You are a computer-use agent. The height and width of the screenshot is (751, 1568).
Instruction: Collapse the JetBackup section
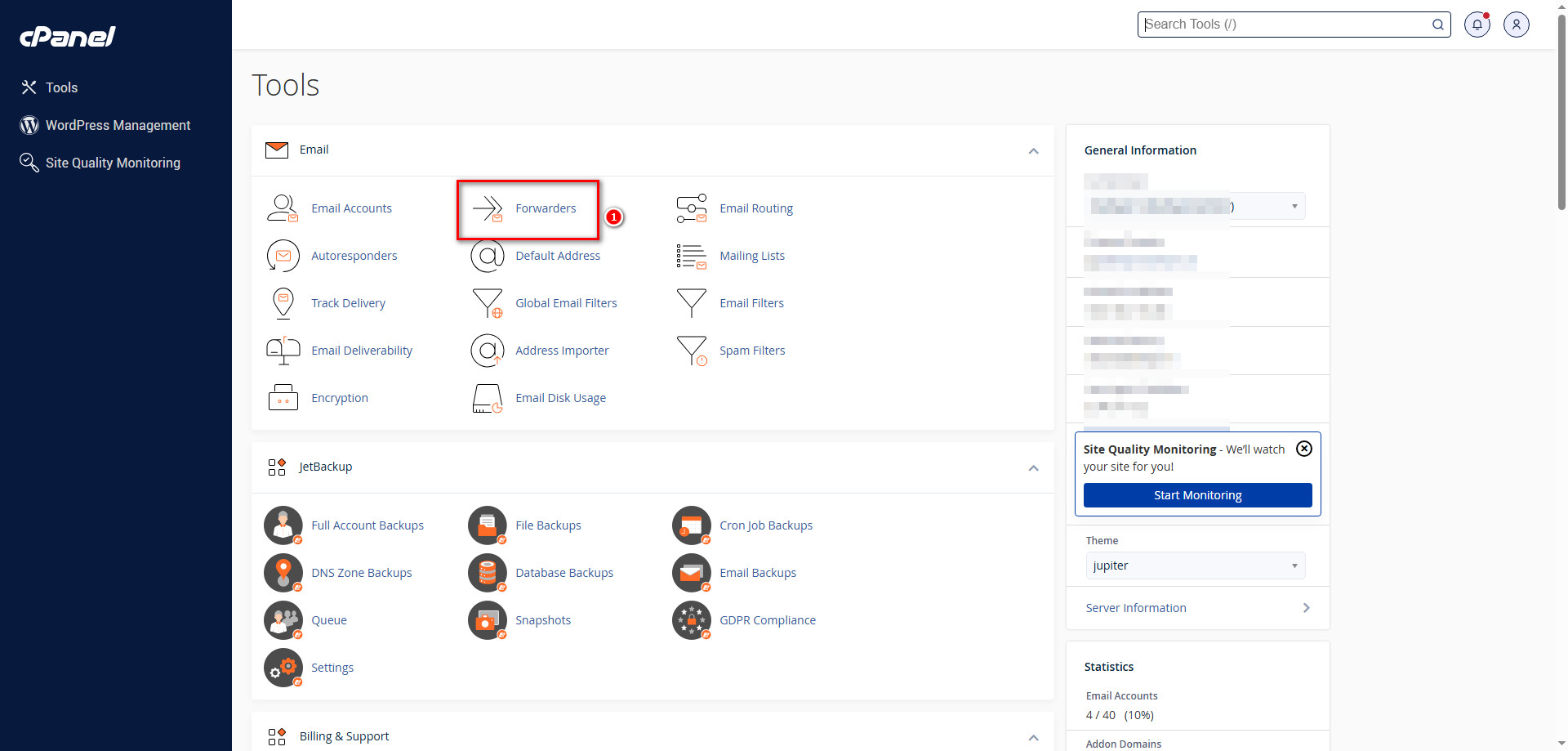[x=1033, y=467]
